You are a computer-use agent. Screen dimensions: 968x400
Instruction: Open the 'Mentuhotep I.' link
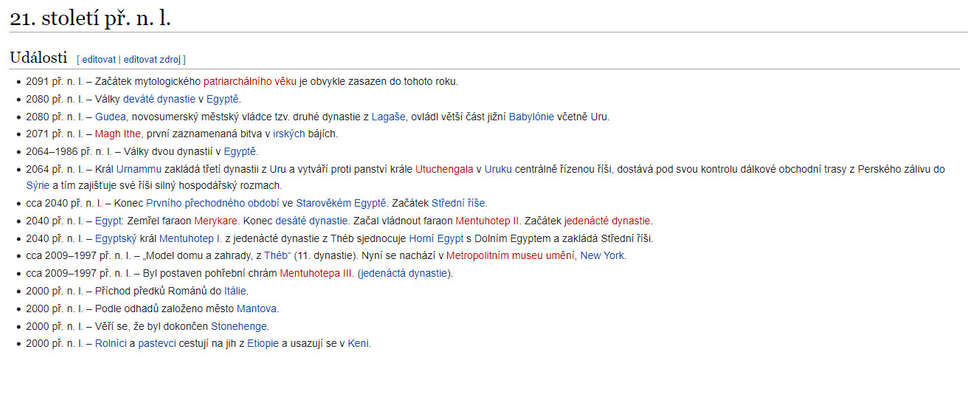(190, 238)
